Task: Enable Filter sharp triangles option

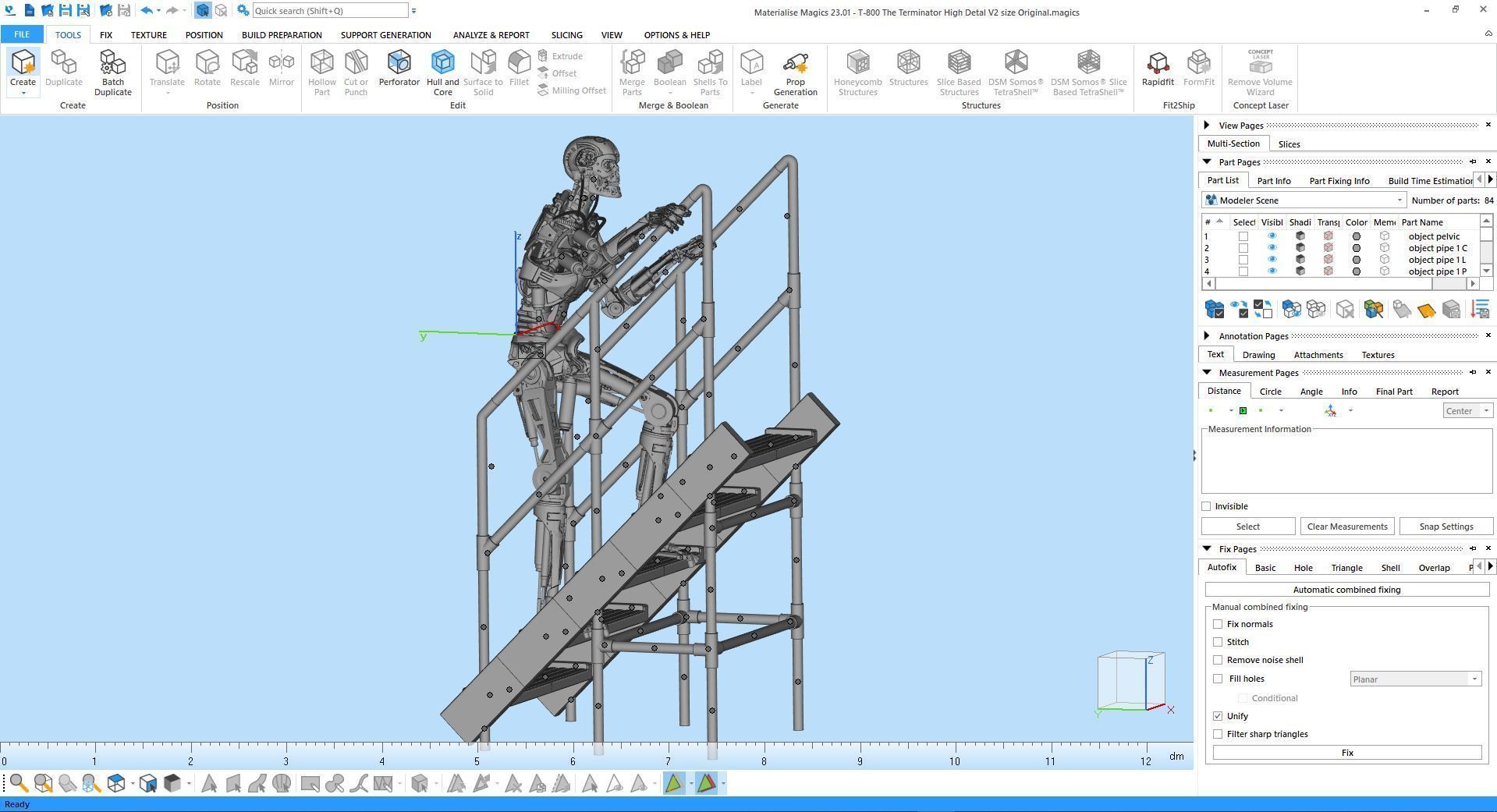Action: (1218, 734)
